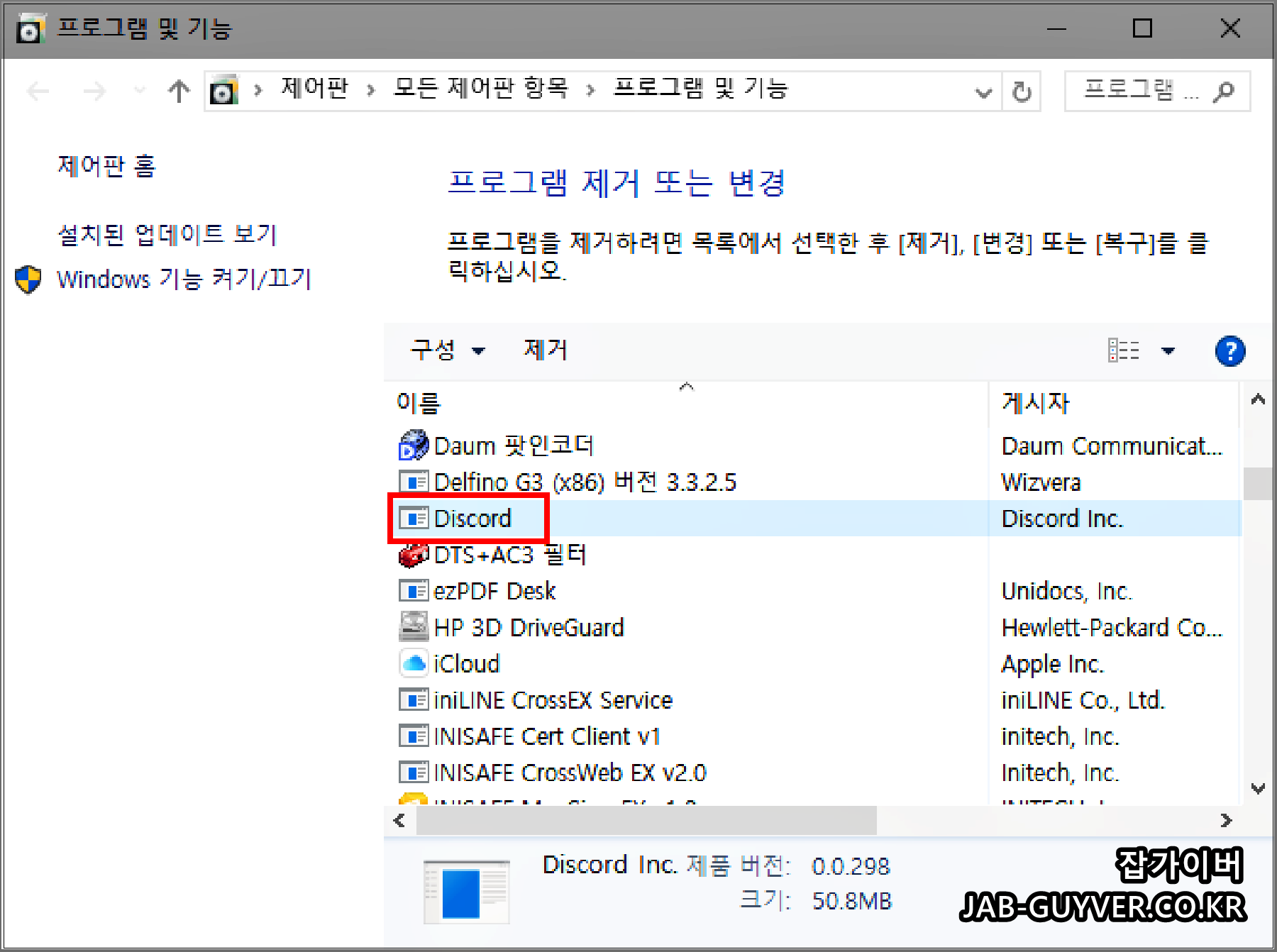Click product version value 0.0.298
The width and height of the screenshot is (1277, 952).
(851, 866)
